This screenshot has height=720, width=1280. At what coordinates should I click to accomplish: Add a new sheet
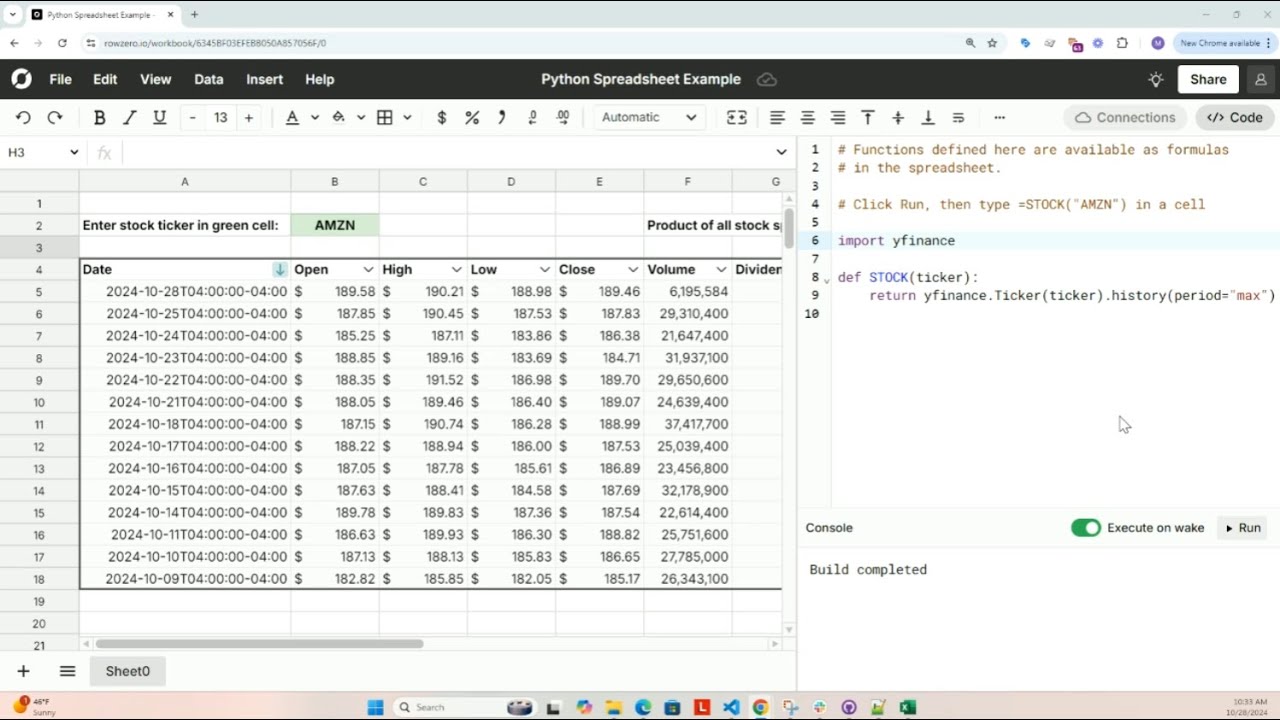click(x=23, y=671)
